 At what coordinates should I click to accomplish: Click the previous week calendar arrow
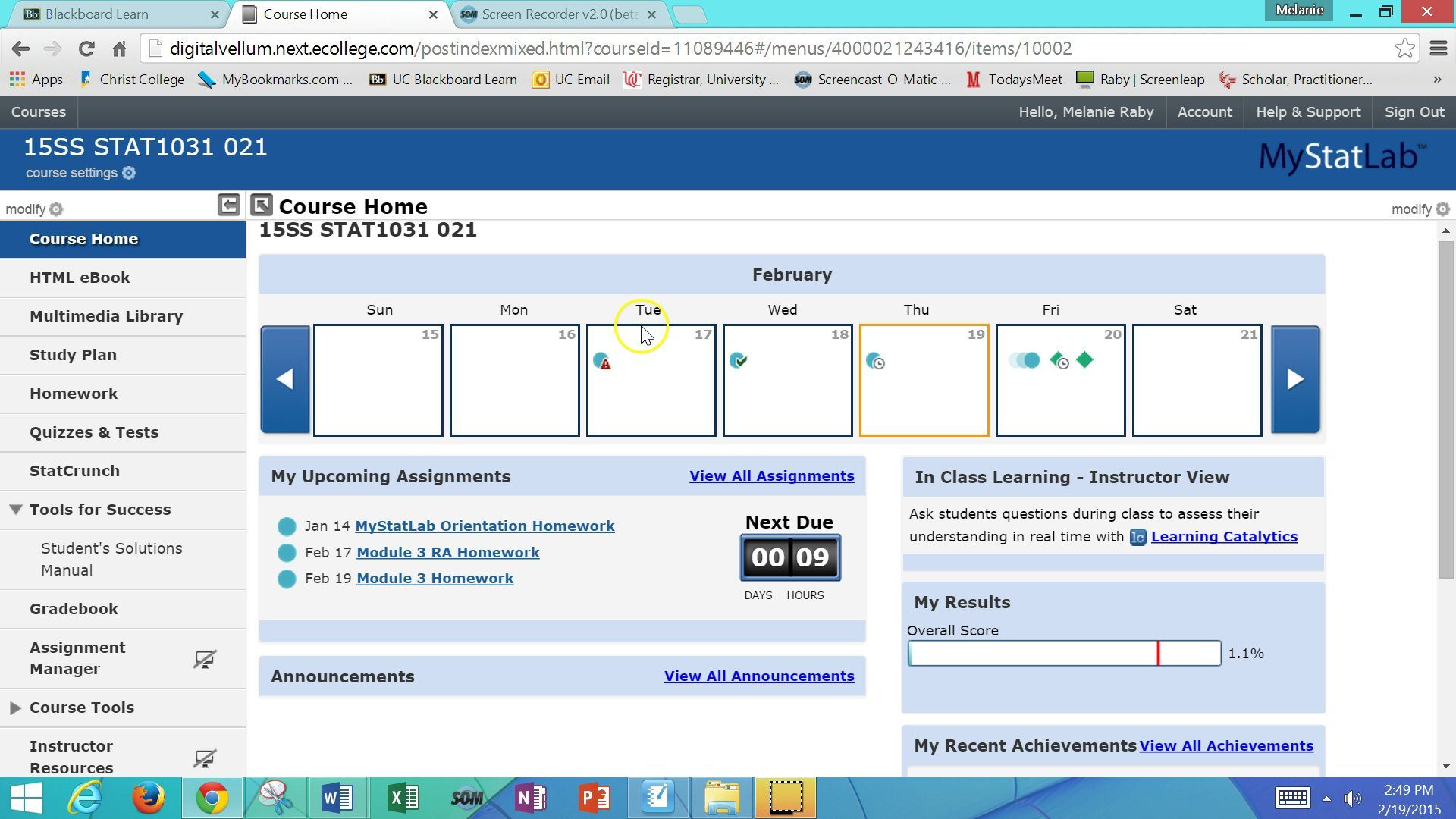[x=284, y=379]
